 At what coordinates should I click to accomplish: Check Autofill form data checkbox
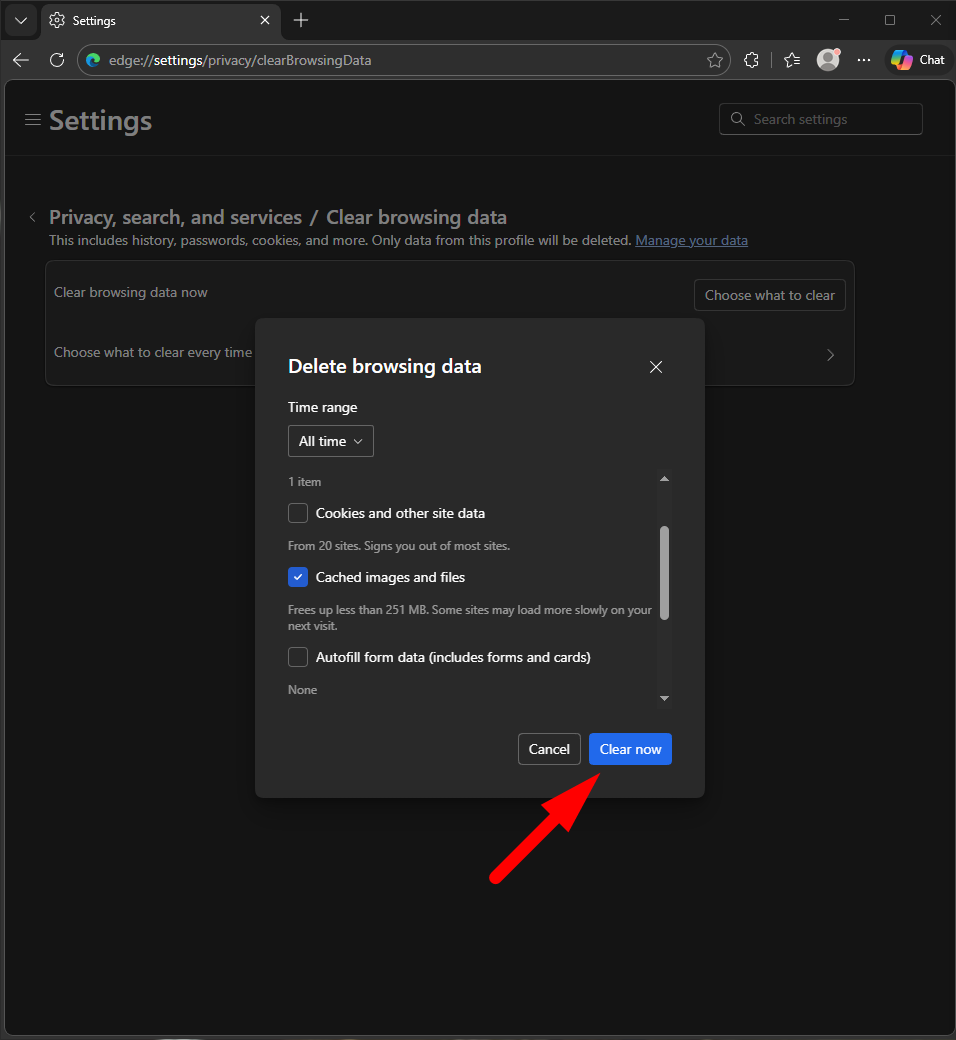pos(298,657)
